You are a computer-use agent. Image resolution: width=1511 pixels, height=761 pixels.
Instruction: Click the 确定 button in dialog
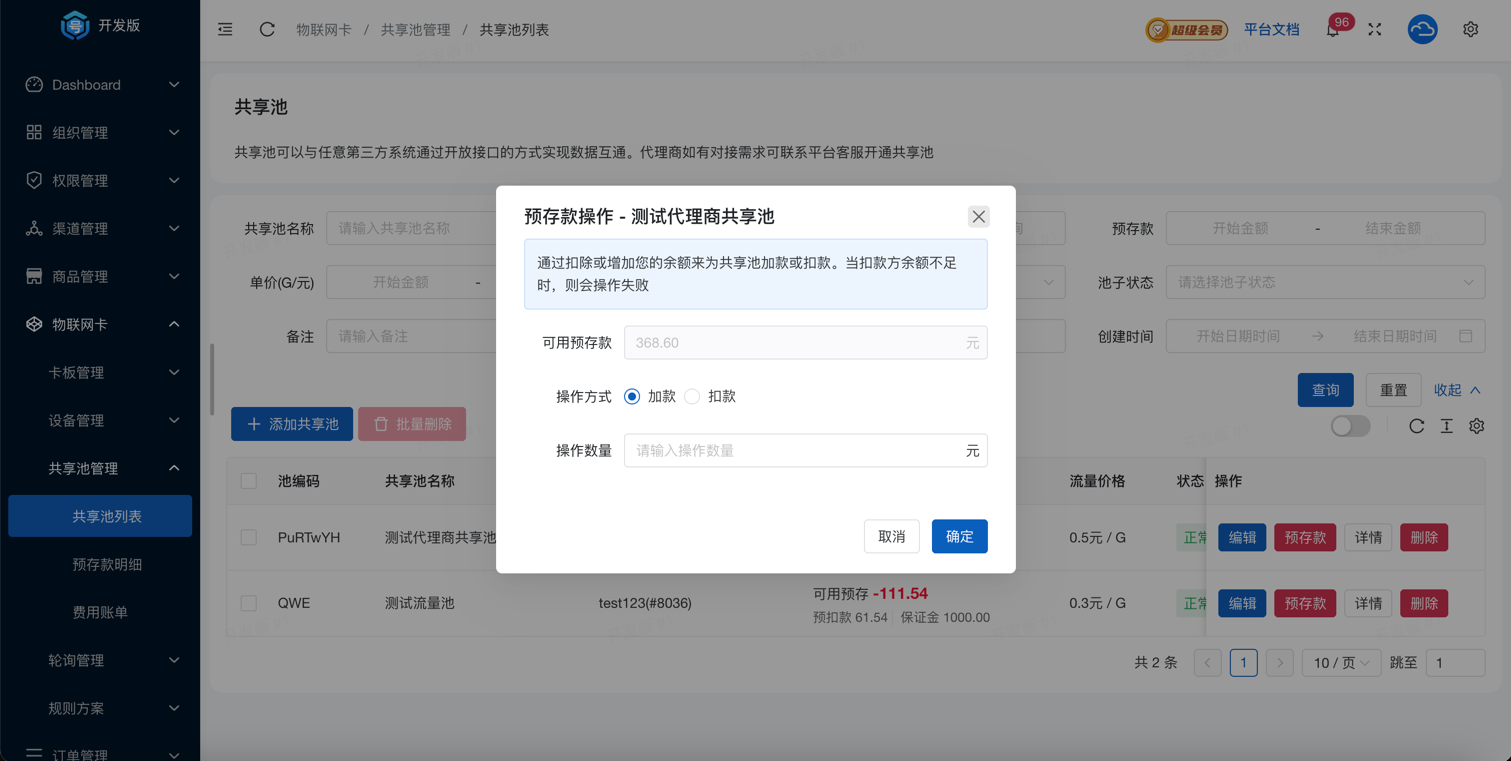959,537
